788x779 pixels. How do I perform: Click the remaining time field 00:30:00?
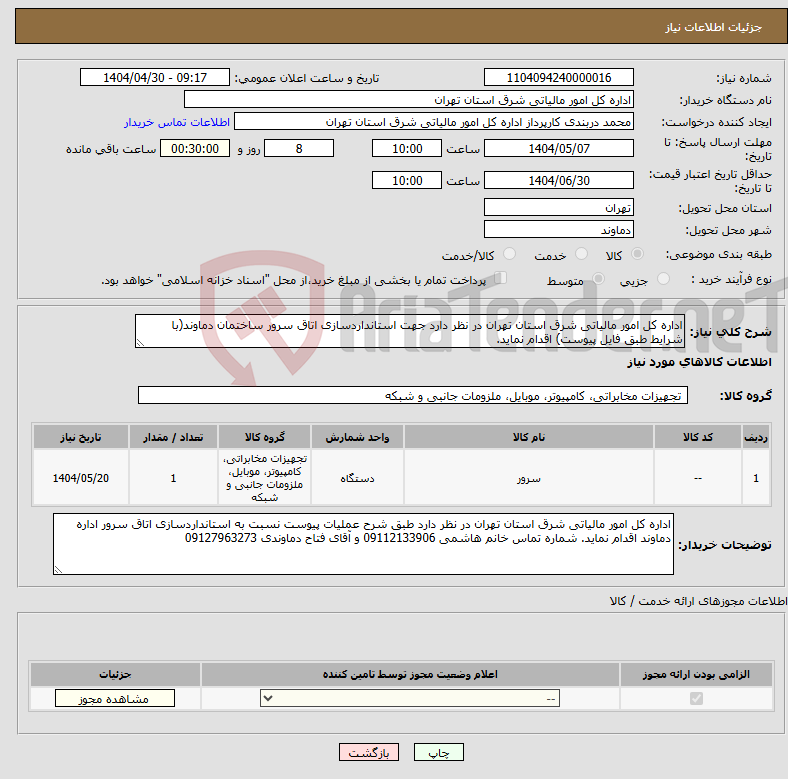(195, 148)
